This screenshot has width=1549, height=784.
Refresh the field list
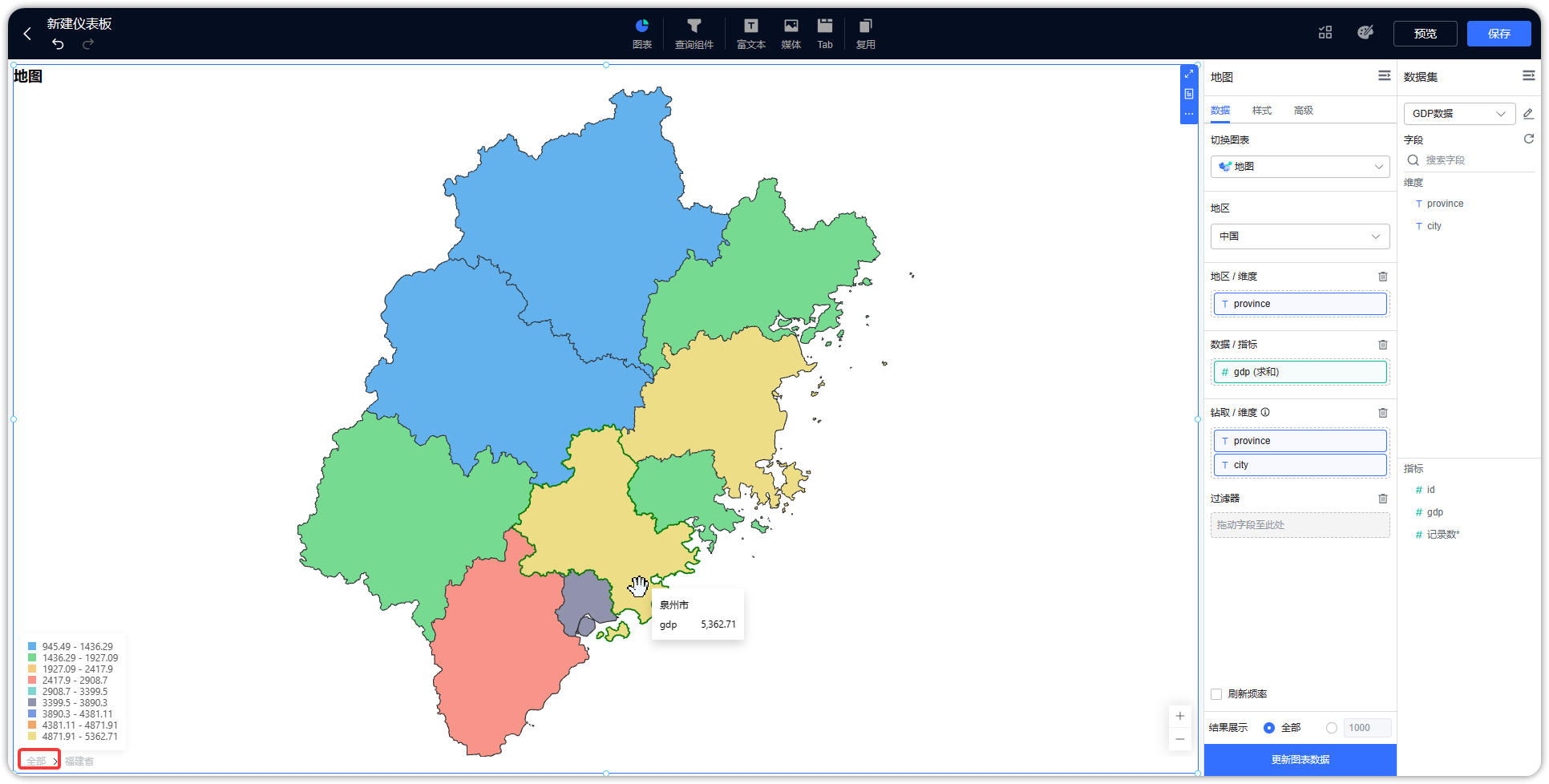[1529, 139]
